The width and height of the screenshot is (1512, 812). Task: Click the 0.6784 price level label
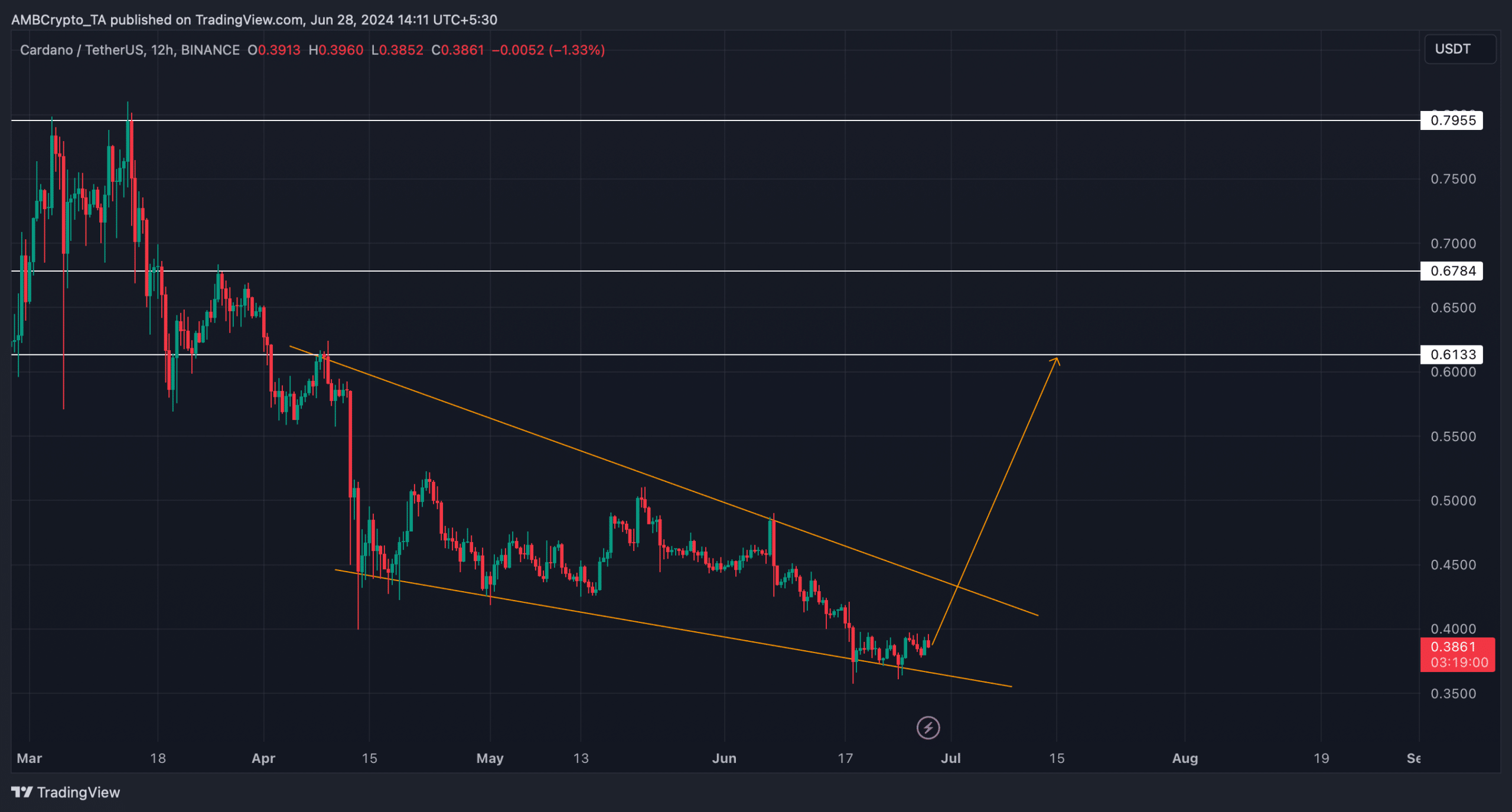click(1451, 271)
